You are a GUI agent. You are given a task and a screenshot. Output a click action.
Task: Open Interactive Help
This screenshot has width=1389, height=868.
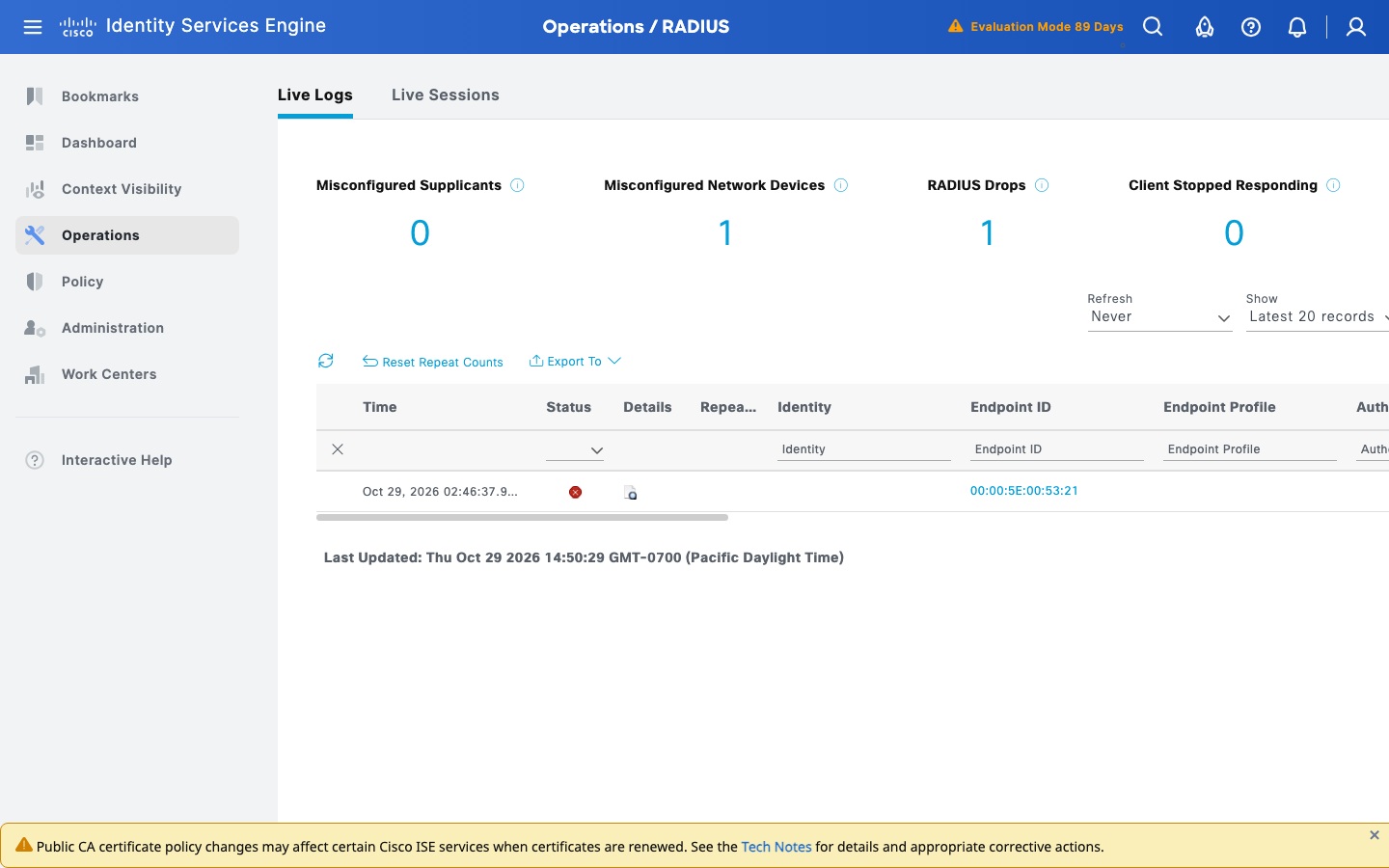[x=127, y=460]
